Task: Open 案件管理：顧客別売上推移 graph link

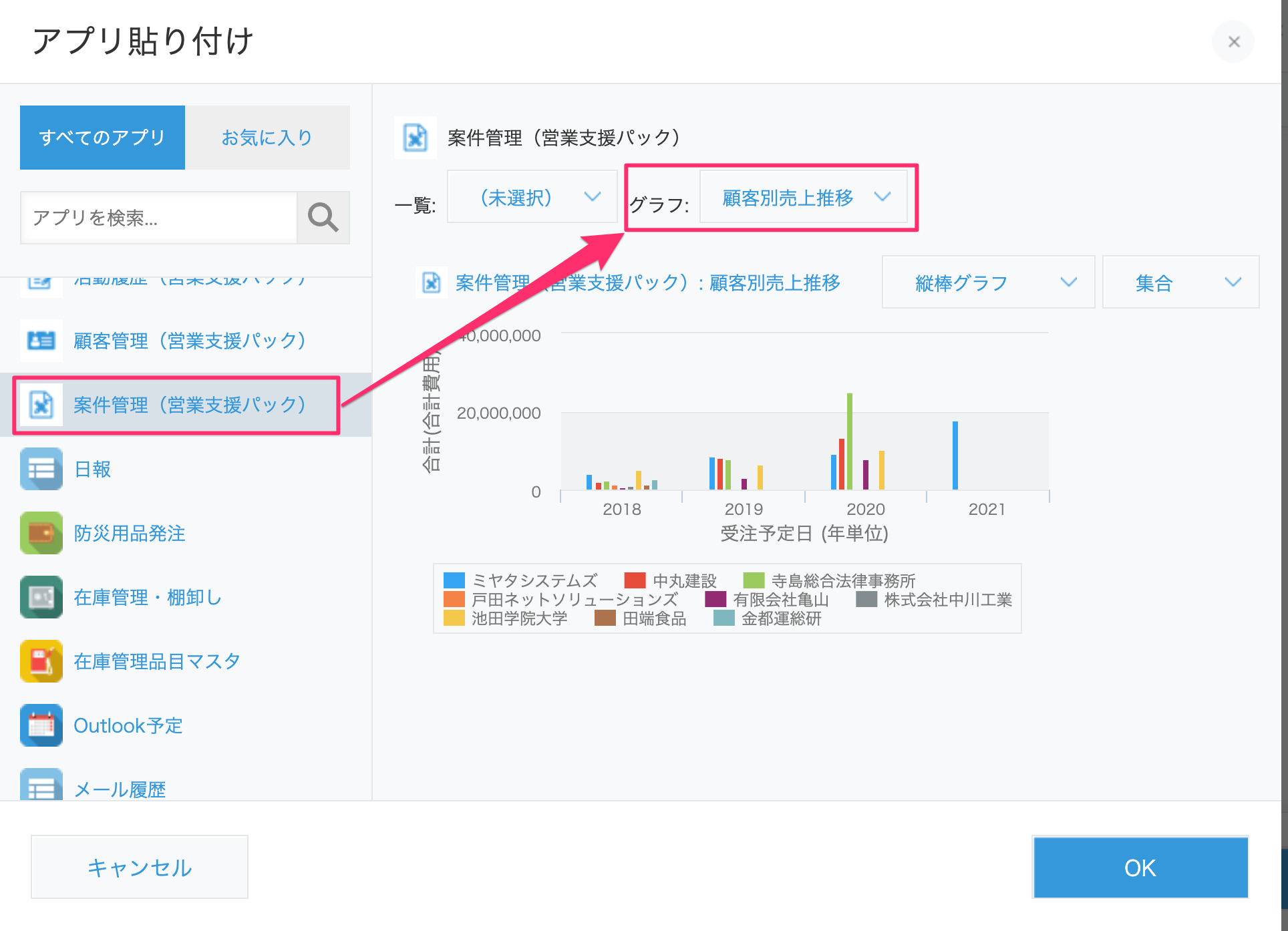Action: point(647,283)
